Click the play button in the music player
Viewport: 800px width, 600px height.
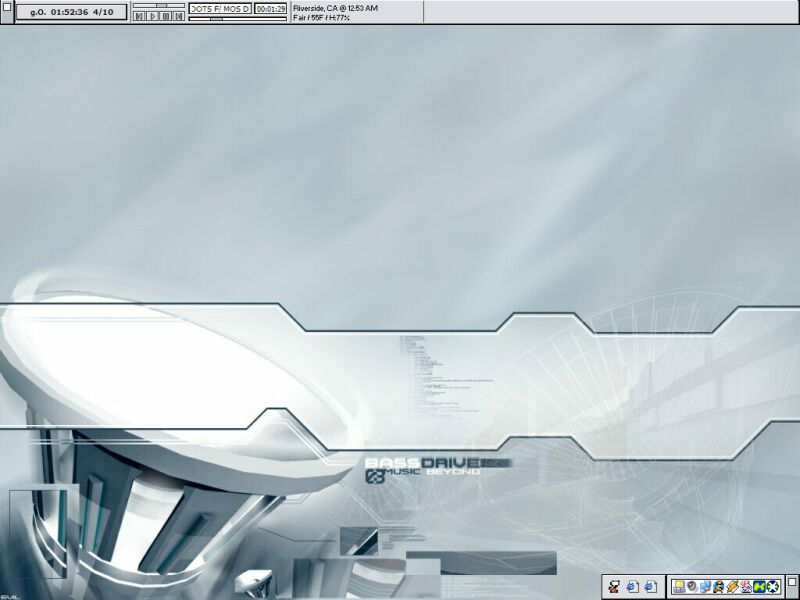[x=152, y=17]
